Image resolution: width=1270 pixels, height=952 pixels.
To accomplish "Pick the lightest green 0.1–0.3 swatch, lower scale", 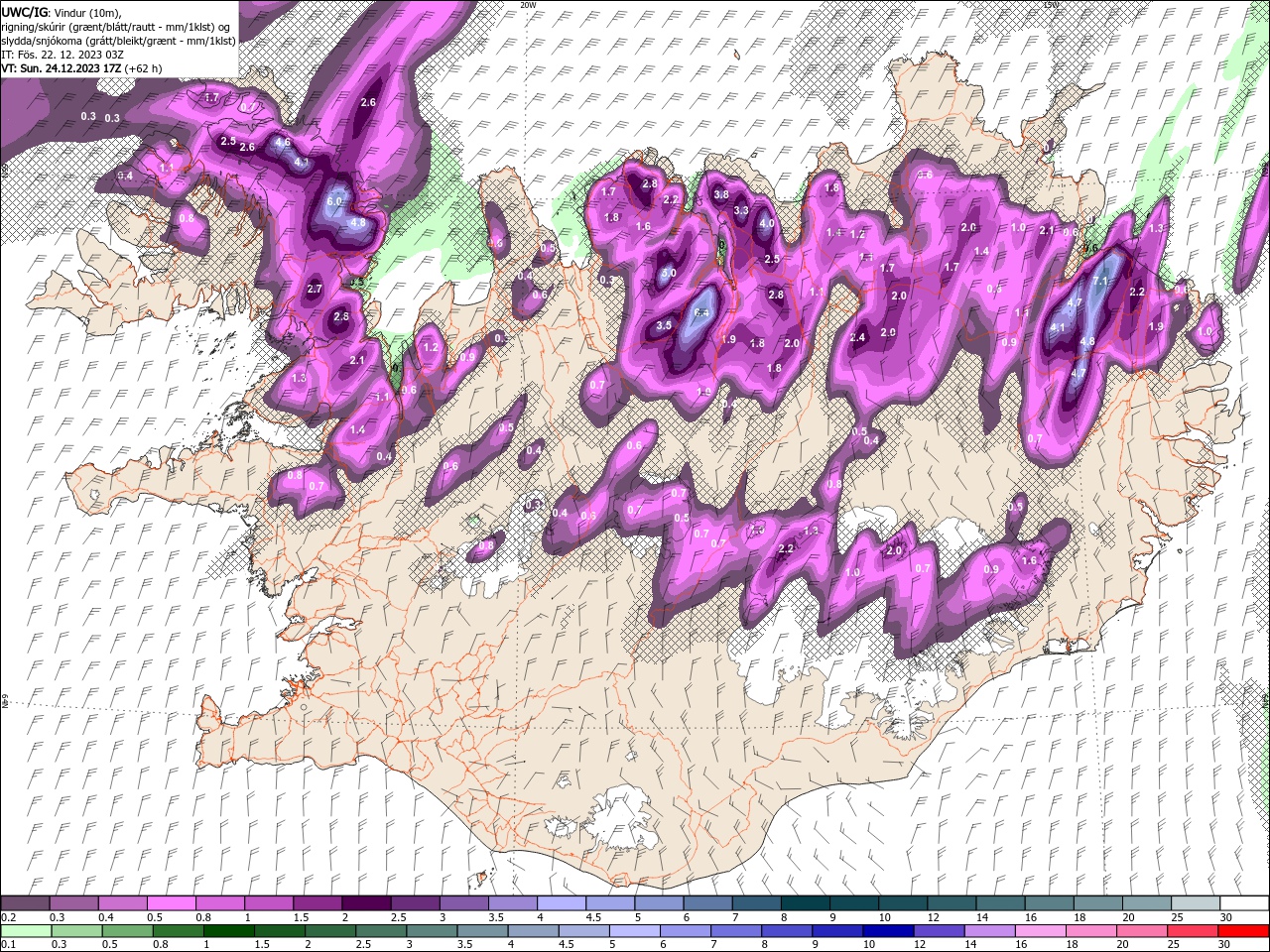I will point(26,931).
